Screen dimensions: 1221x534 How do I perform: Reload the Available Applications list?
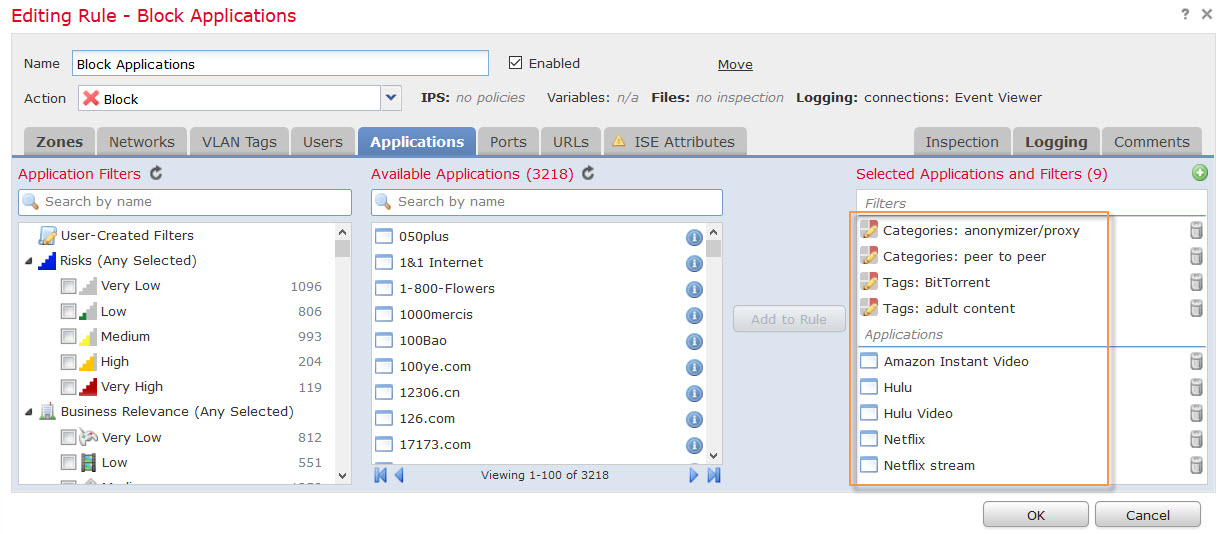588,174
